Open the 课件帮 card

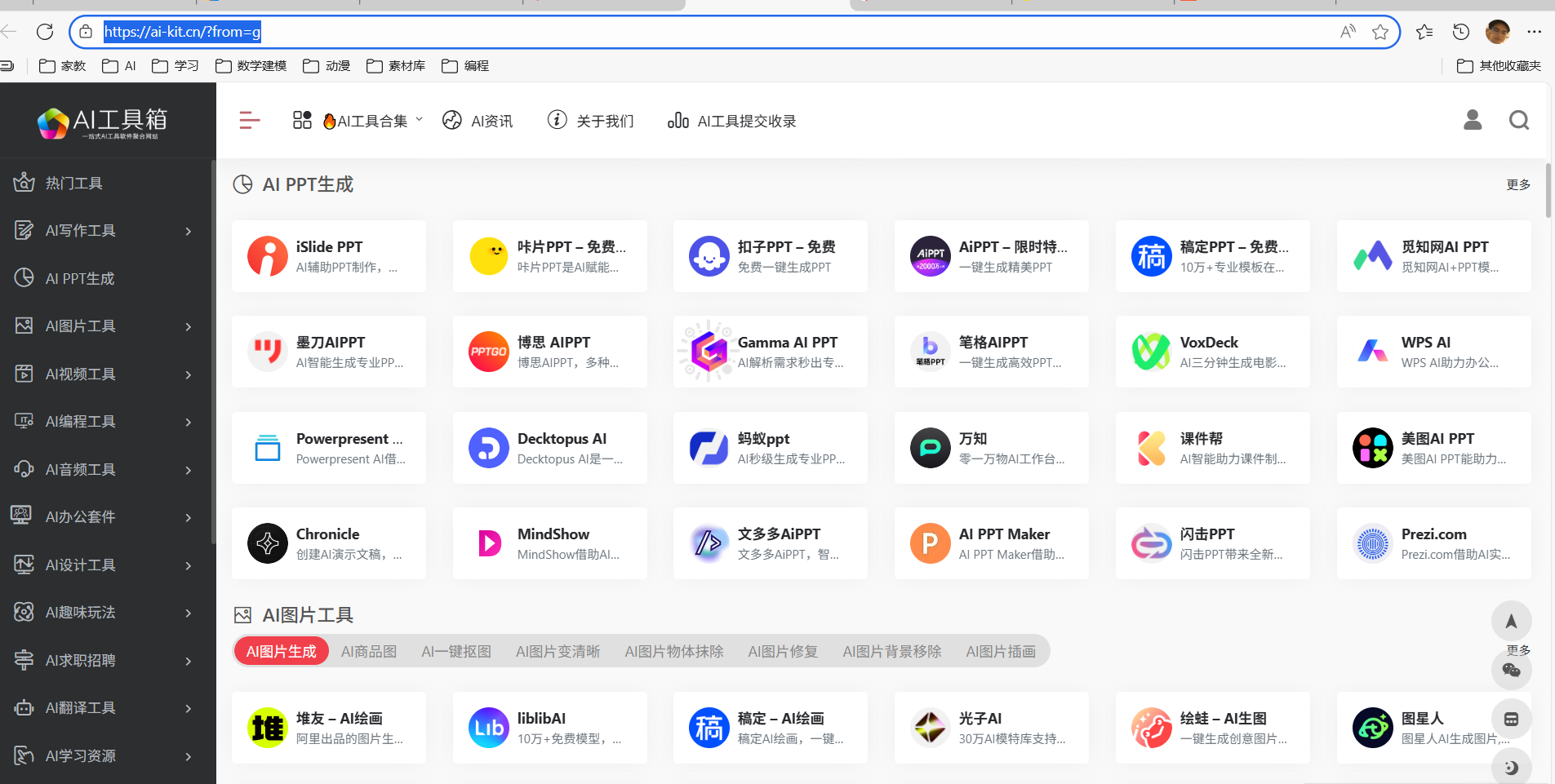(x=1213, y=448)
